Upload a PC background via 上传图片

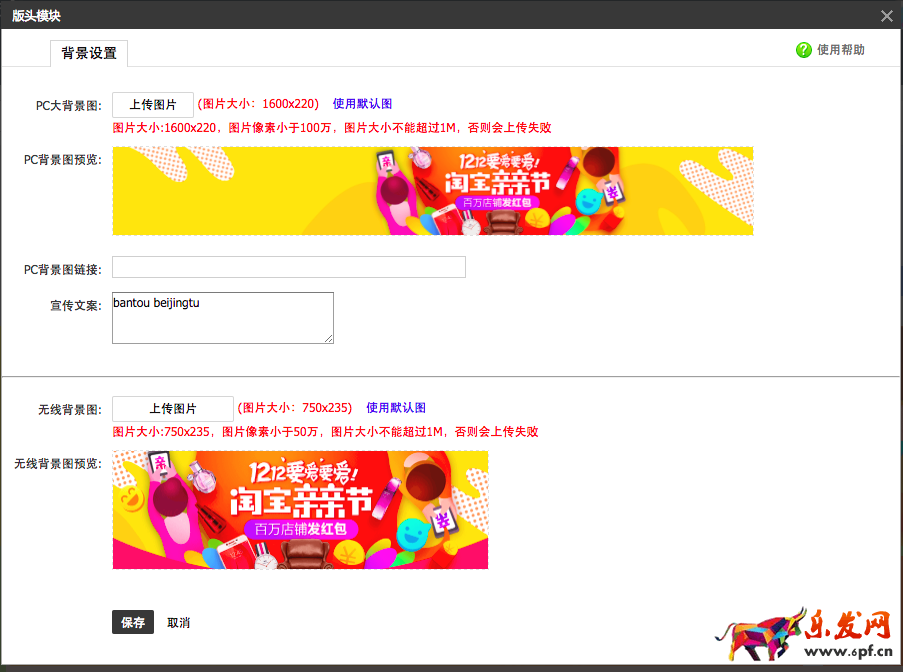pos(154,104)
